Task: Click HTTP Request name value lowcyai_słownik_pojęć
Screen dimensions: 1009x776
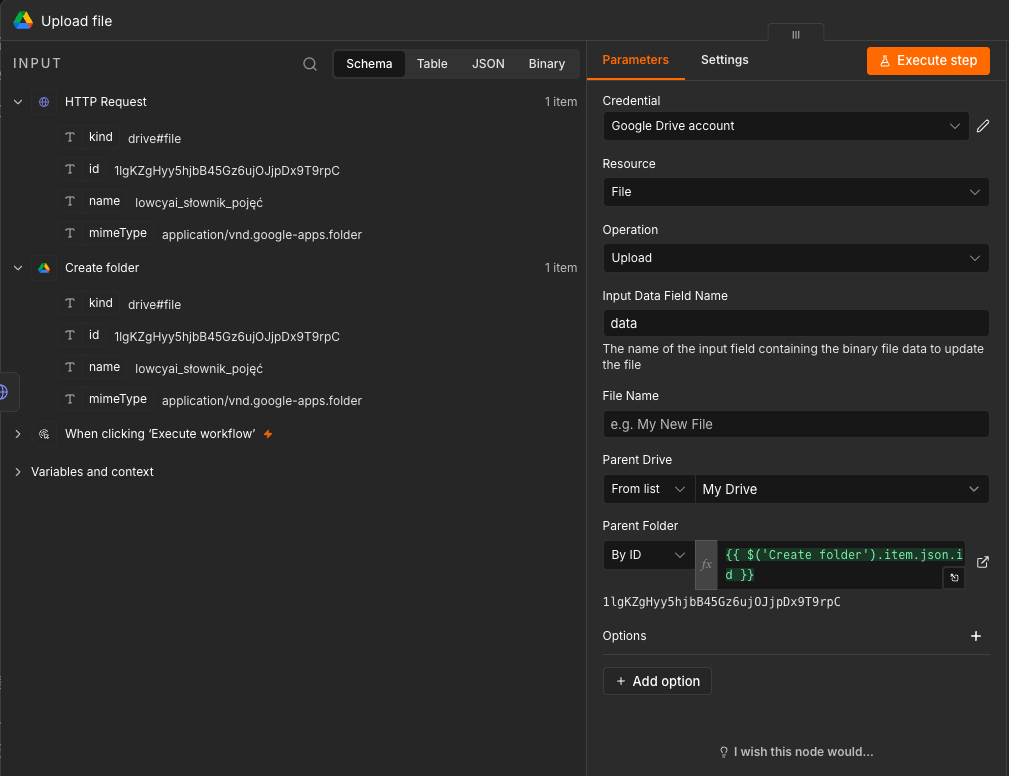Action: [199, 203]
